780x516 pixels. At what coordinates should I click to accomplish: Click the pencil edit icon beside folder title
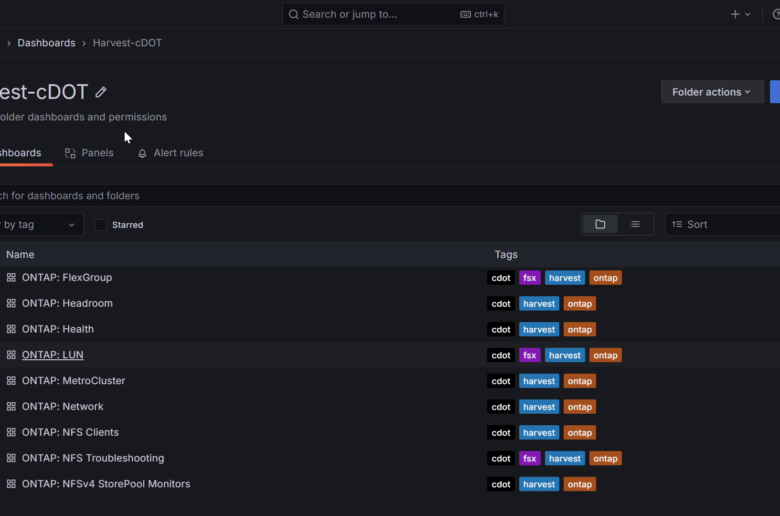101,92
